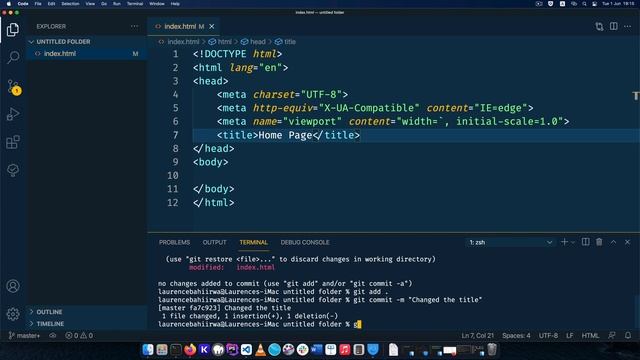Click the master branch indicator in status bar

click(x=24, y=336)
